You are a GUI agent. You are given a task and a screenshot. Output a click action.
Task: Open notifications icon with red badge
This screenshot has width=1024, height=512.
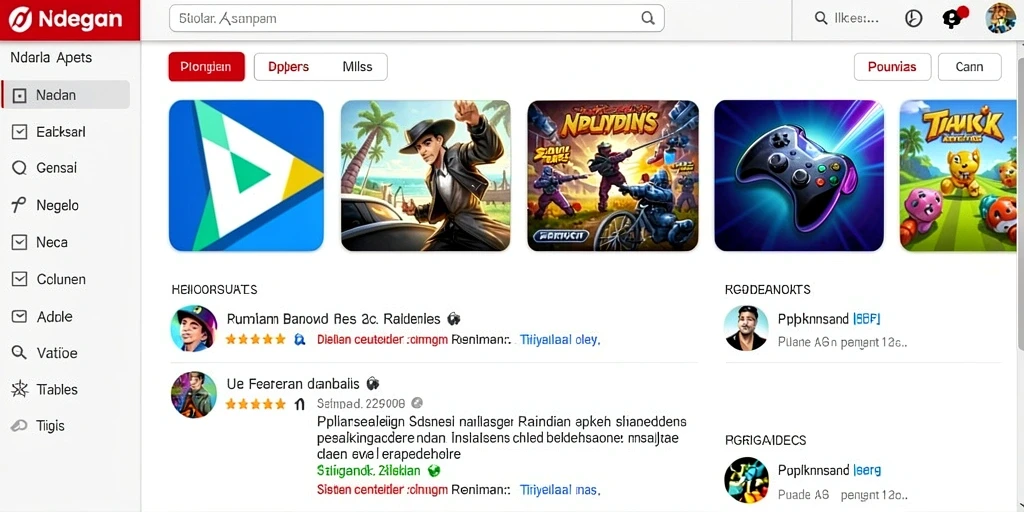click(x=953, y=18)
